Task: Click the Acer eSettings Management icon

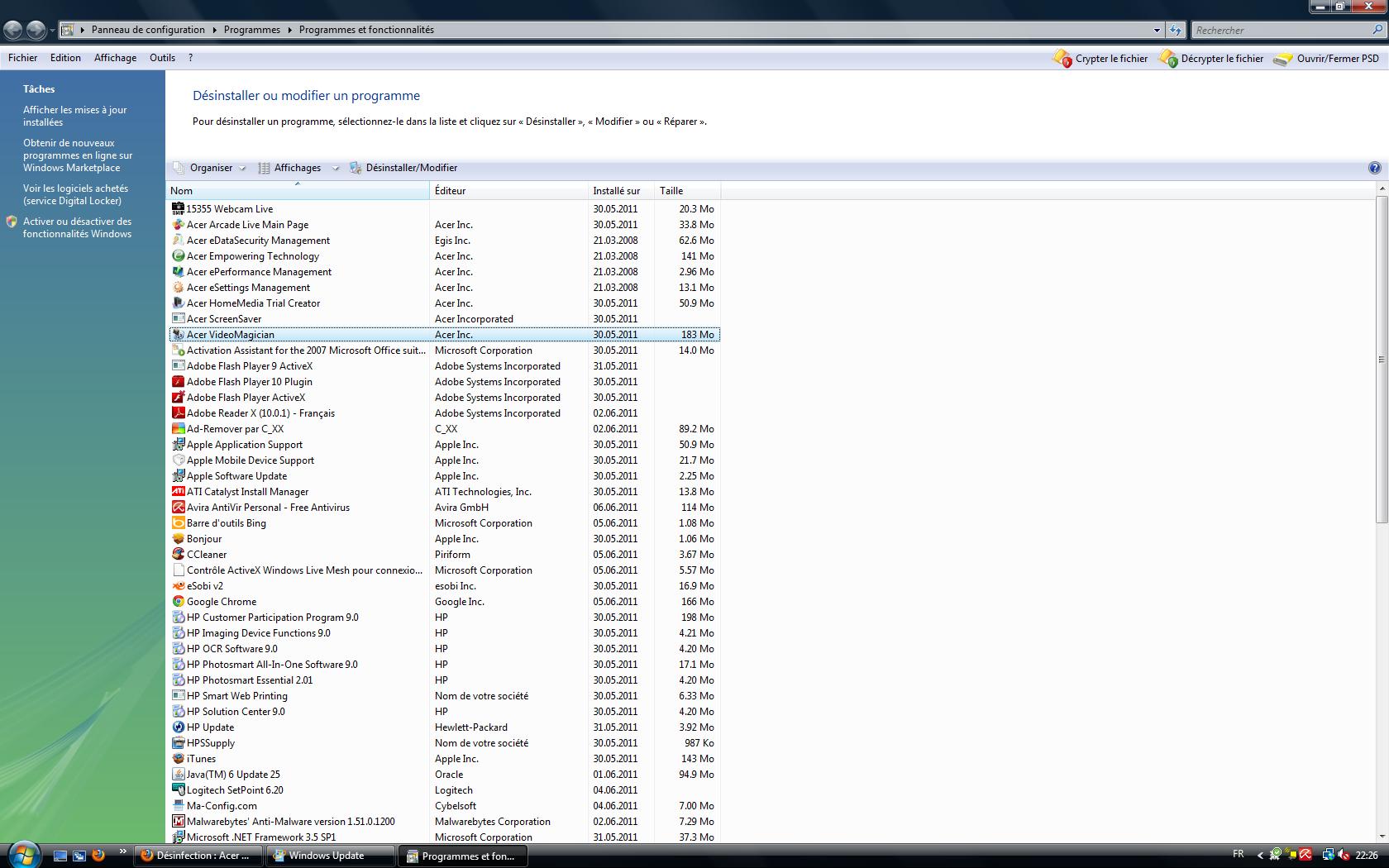Action: pos(178,288)
